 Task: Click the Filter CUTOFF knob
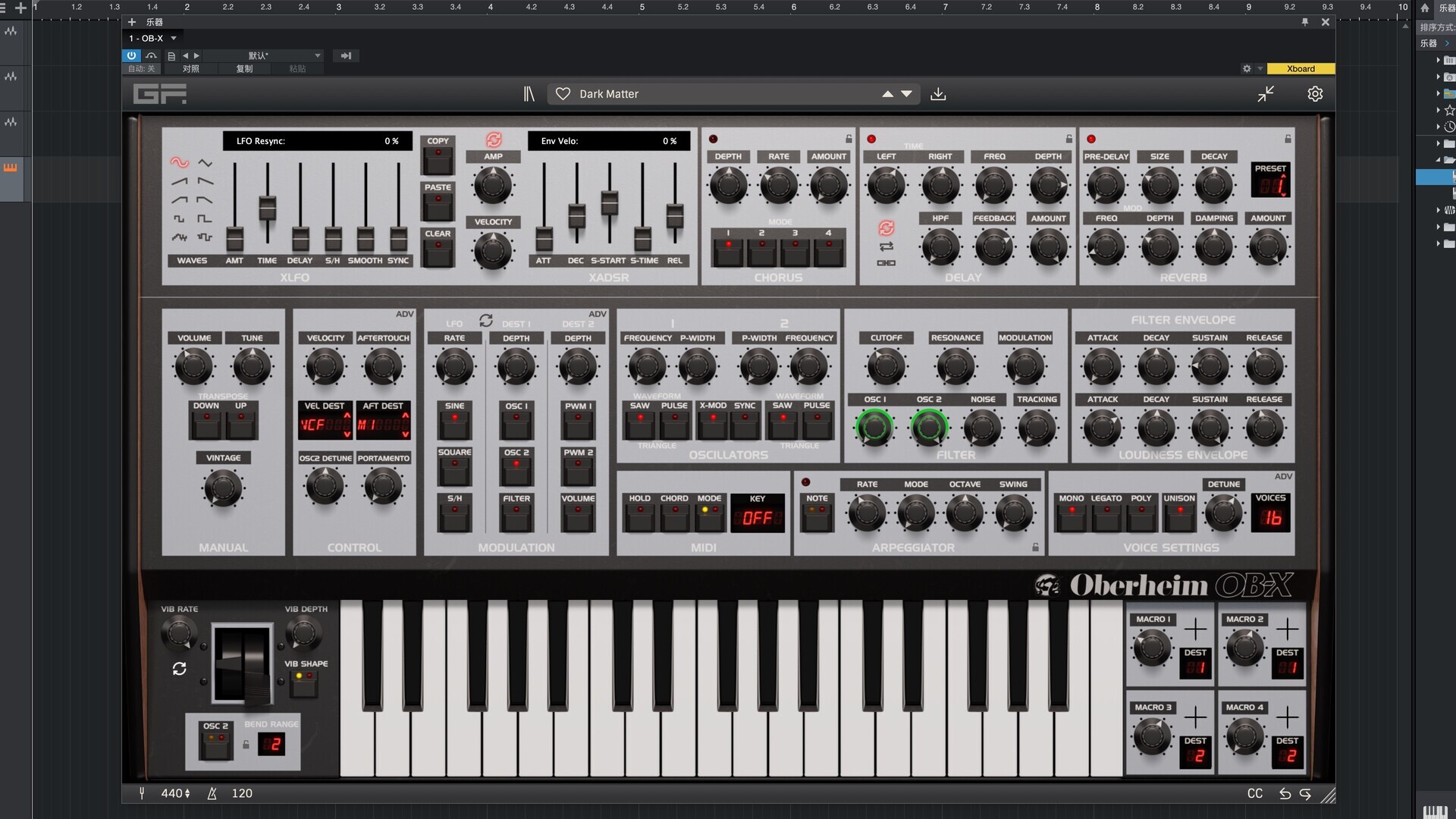point(886,367)
